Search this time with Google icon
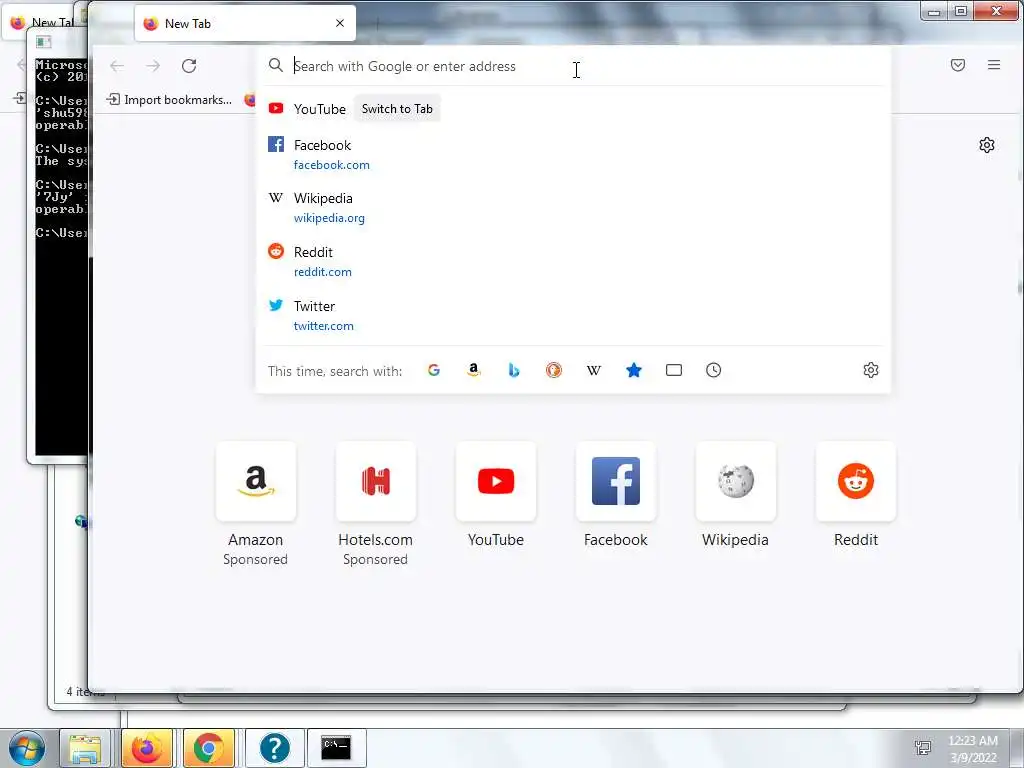 (x=434, y=370)
